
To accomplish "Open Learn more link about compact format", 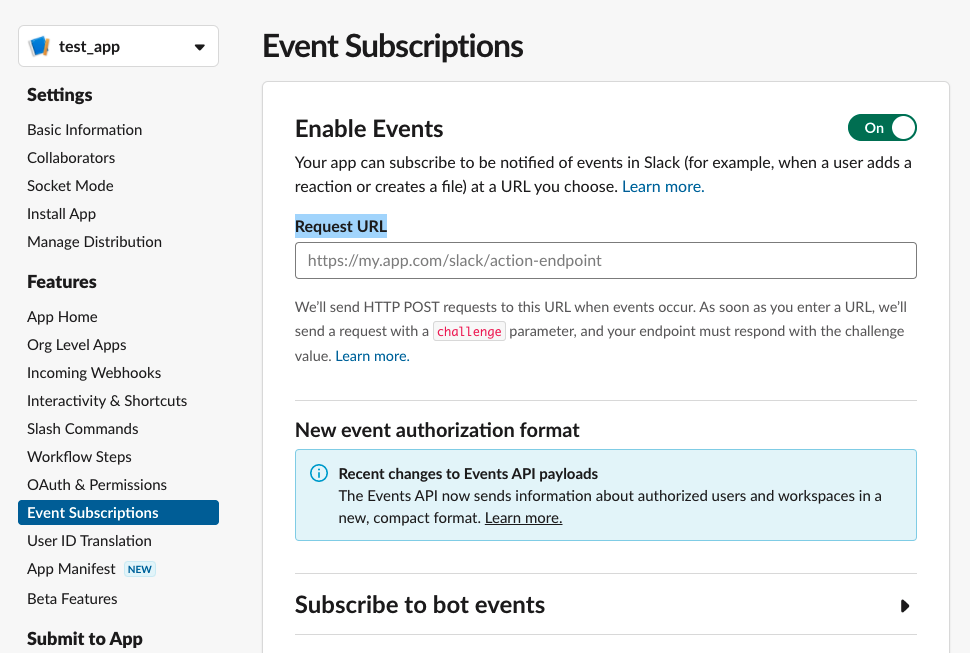I will [x=523, y=518].
